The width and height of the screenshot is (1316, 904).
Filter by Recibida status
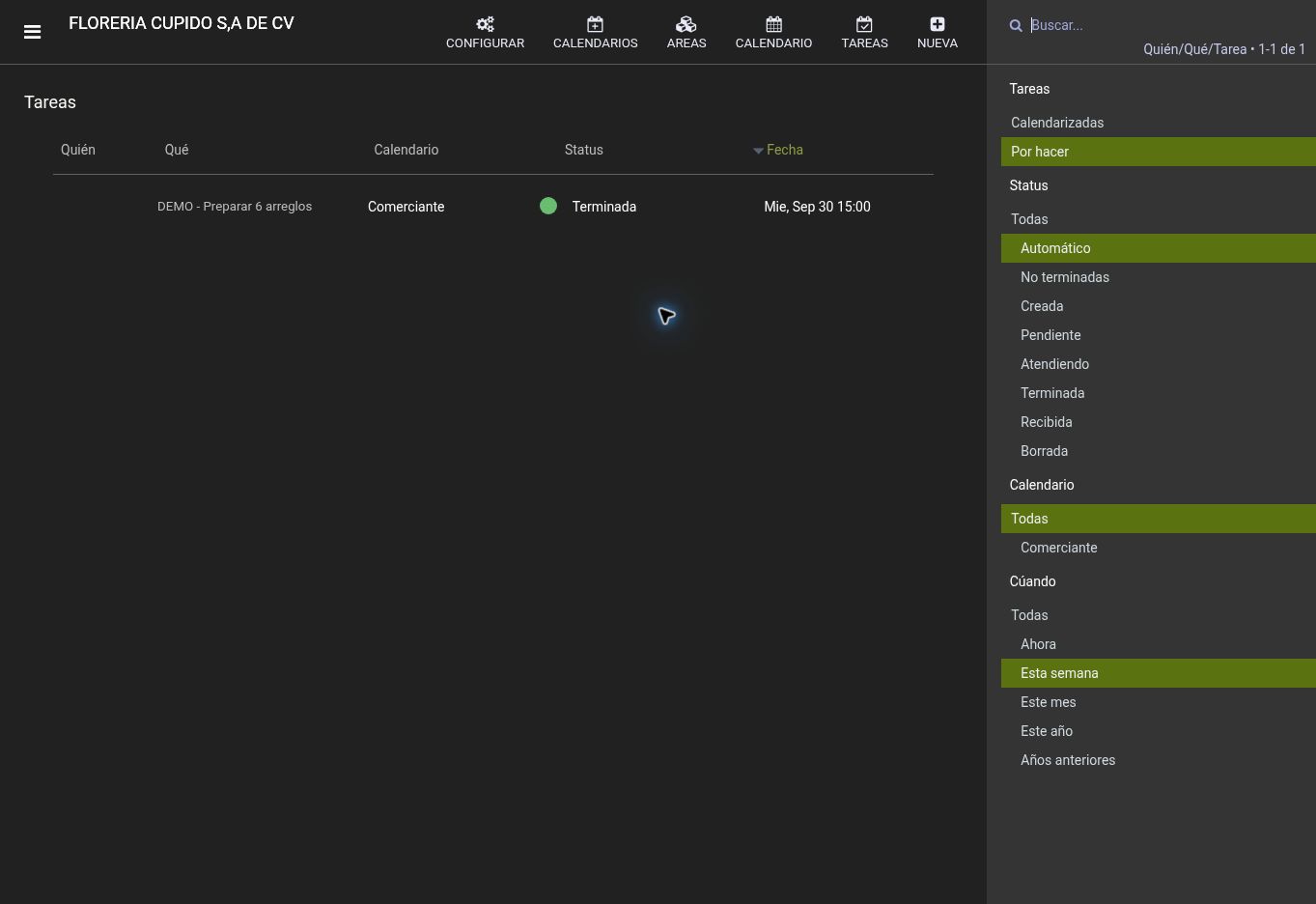tap(1159, 422)
